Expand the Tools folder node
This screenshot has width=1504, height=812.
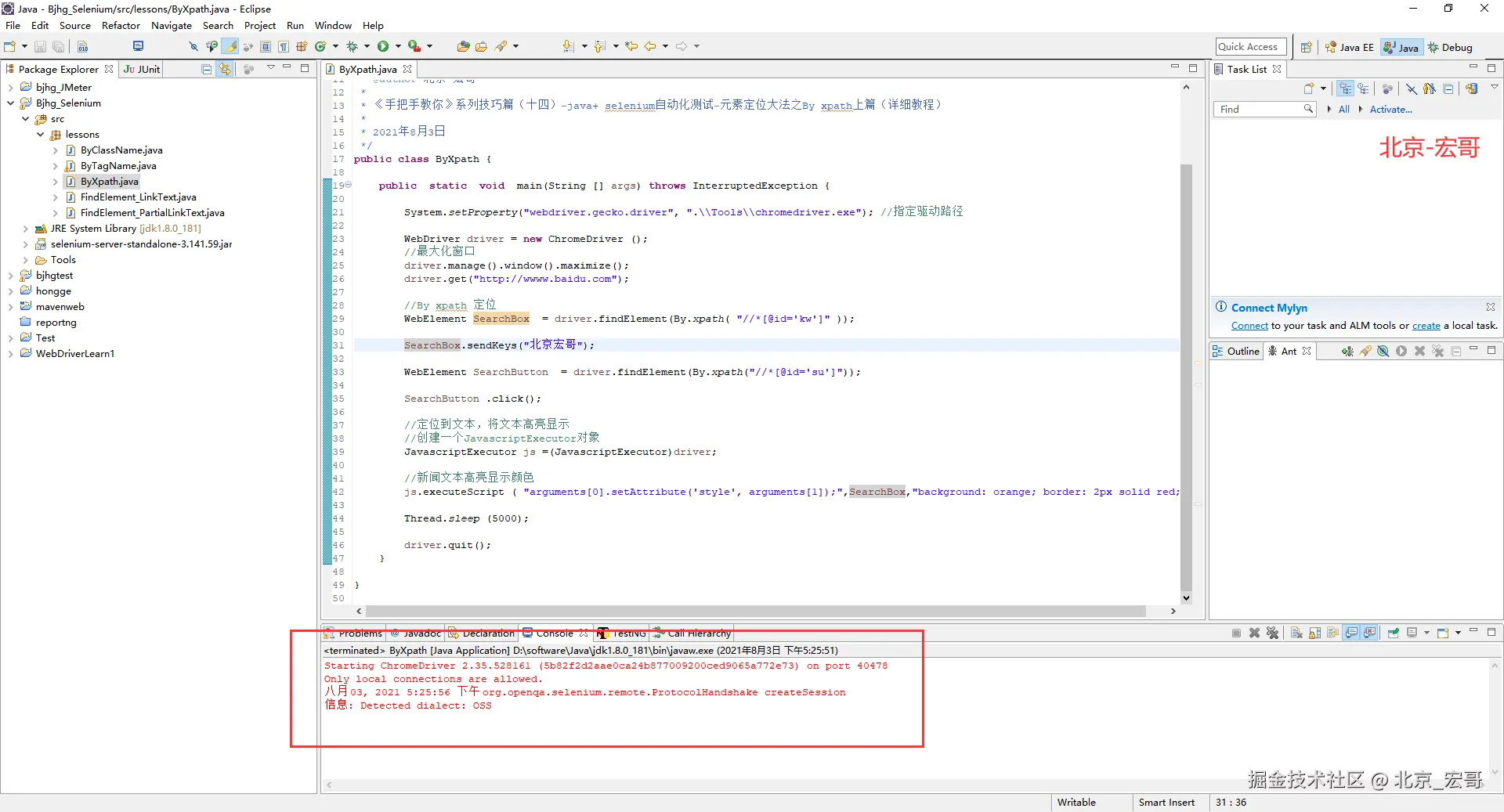coord(25,260)
